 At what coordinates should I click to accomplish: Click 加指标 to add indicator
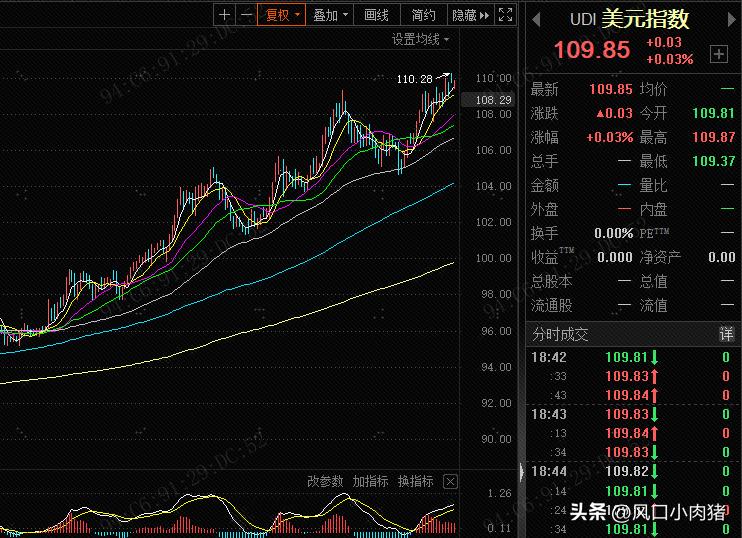(x=370, y=482)
